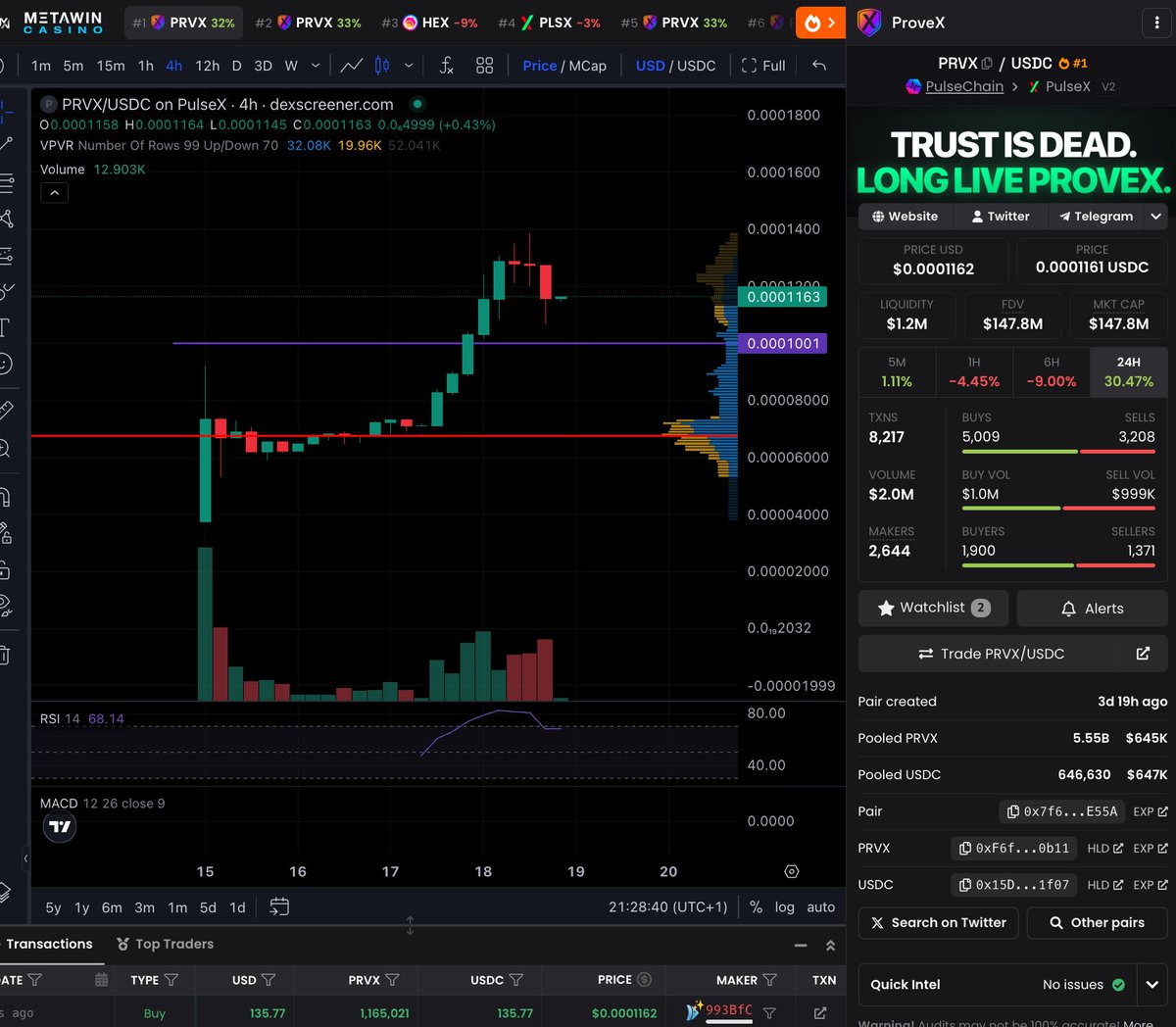Delete drawings with the trash icon
The height and width of the screenshot is (1027, 1176).
click(x=5, y=655)
